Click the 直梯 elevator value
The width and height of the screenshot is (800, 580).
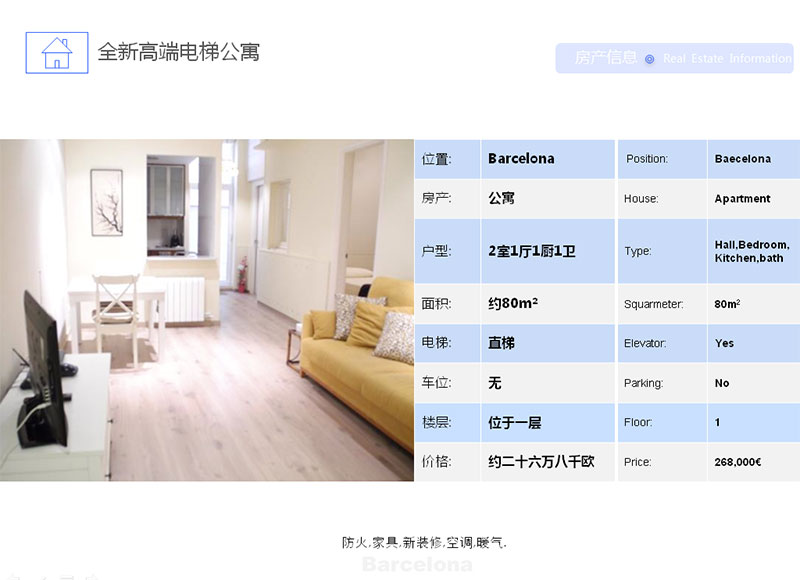click(501, 343)
